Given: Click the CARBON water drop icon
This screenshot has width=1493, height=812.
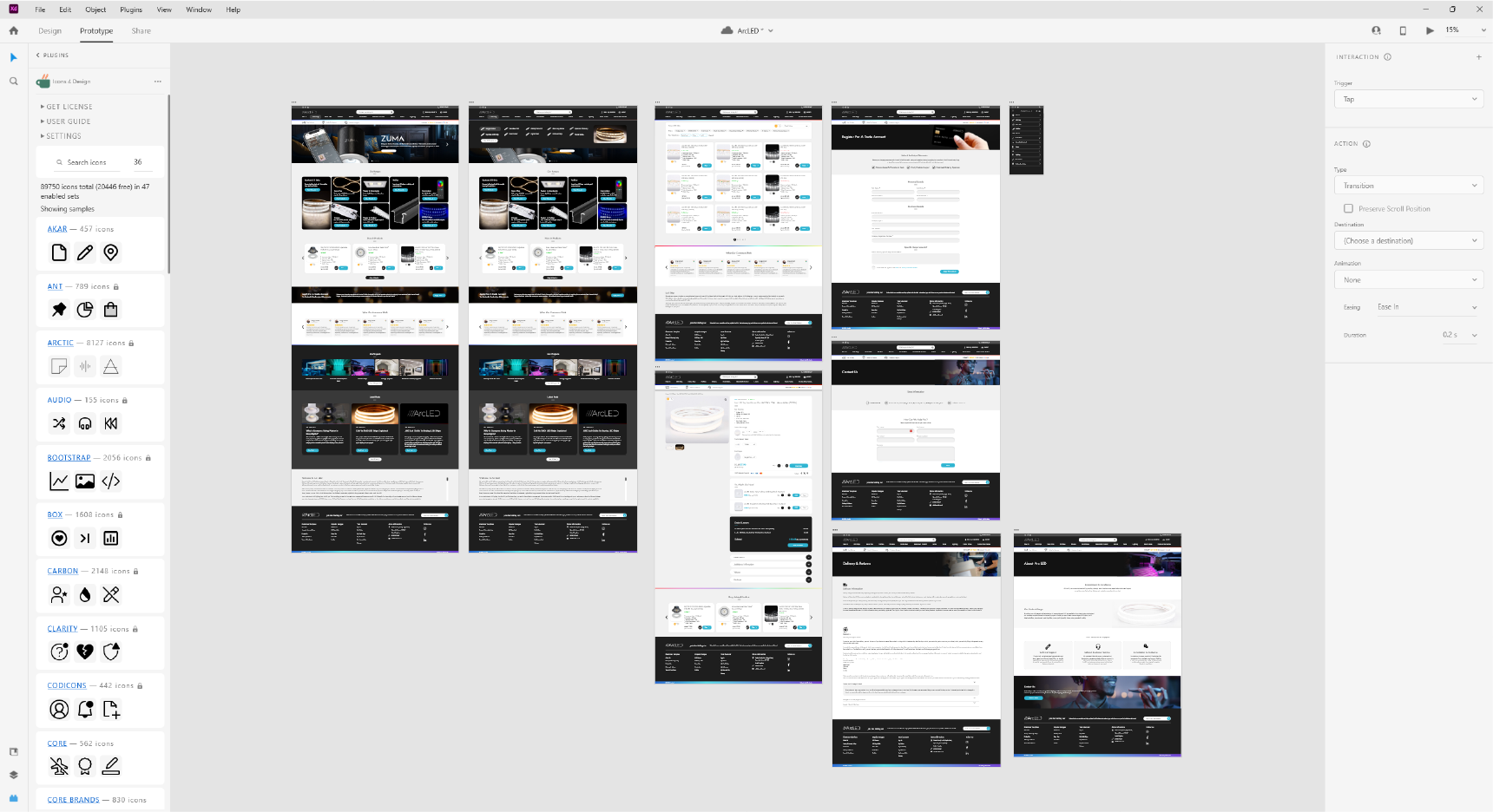Looking at the screenshot, I should point(85,594).
